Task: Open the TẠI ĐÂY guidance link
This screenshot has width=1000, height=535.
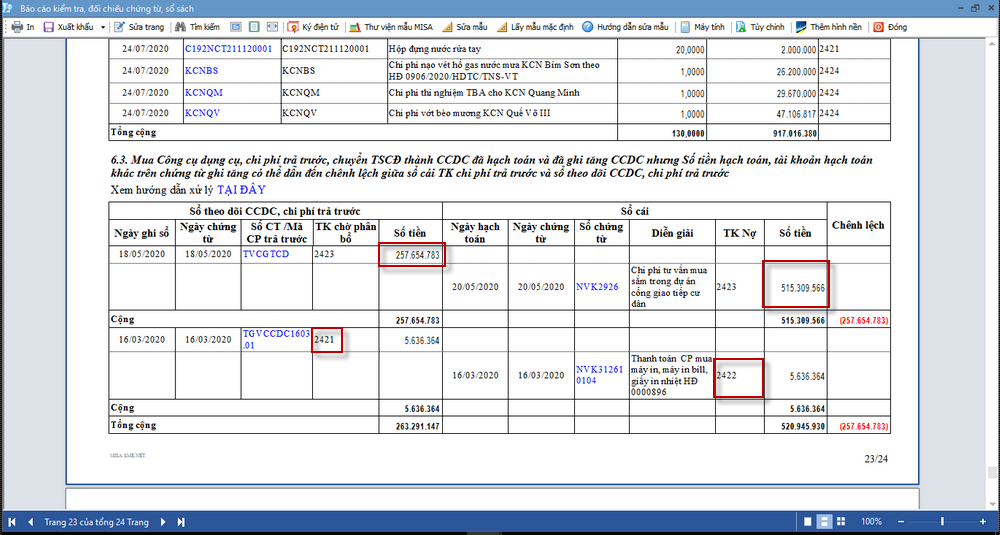Action: pos(242,188)
